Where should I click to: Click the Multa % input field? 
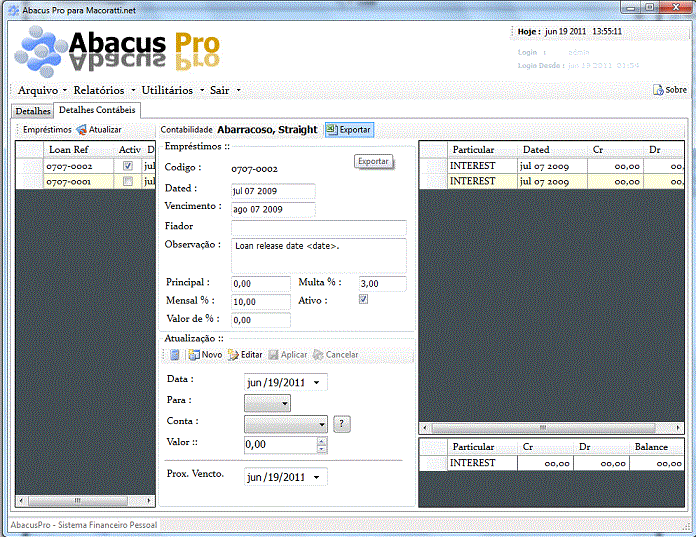pyautogui.click(x=382, y=284)
